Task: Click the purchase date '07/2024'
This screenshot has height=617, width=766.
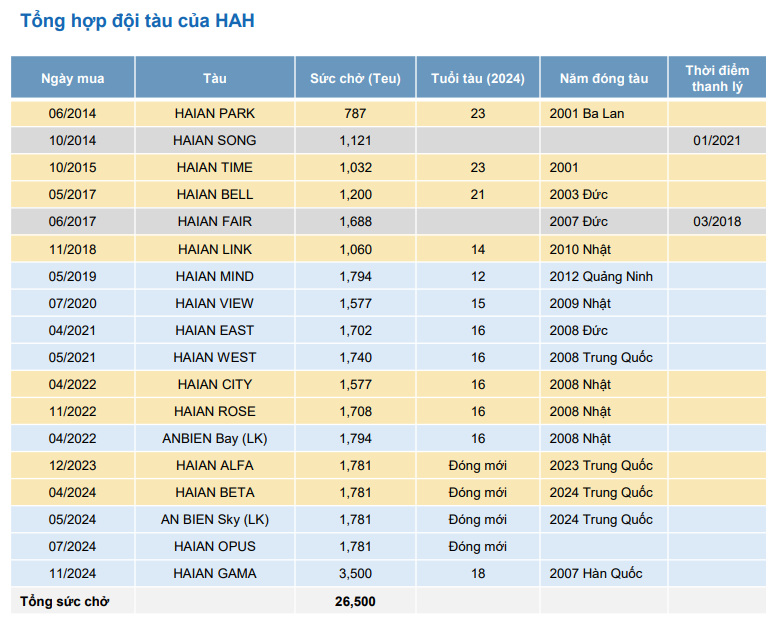Action: (72, 546)
